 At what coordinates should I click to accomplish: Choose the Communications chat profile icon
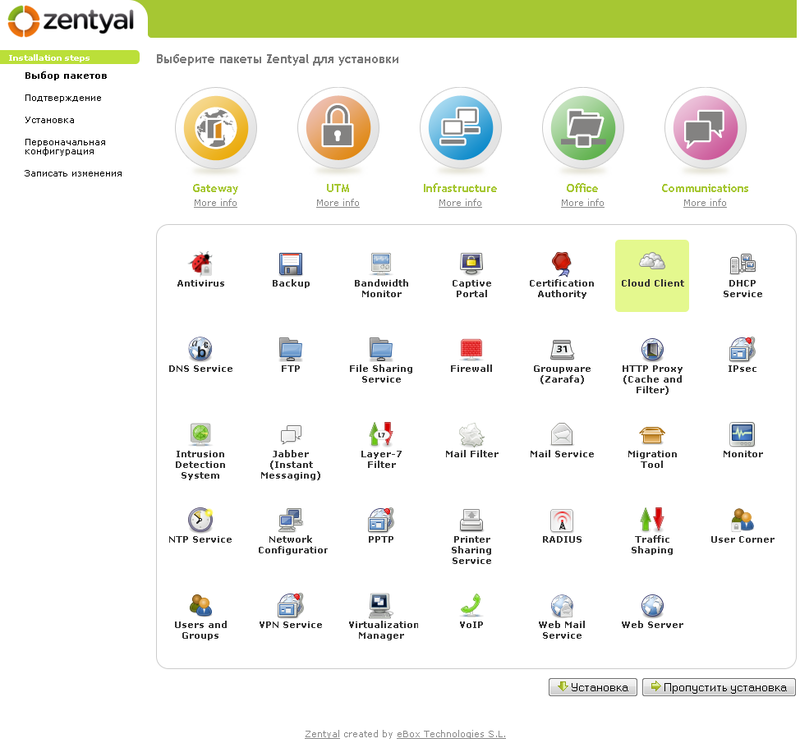click(x=705, y=128)
